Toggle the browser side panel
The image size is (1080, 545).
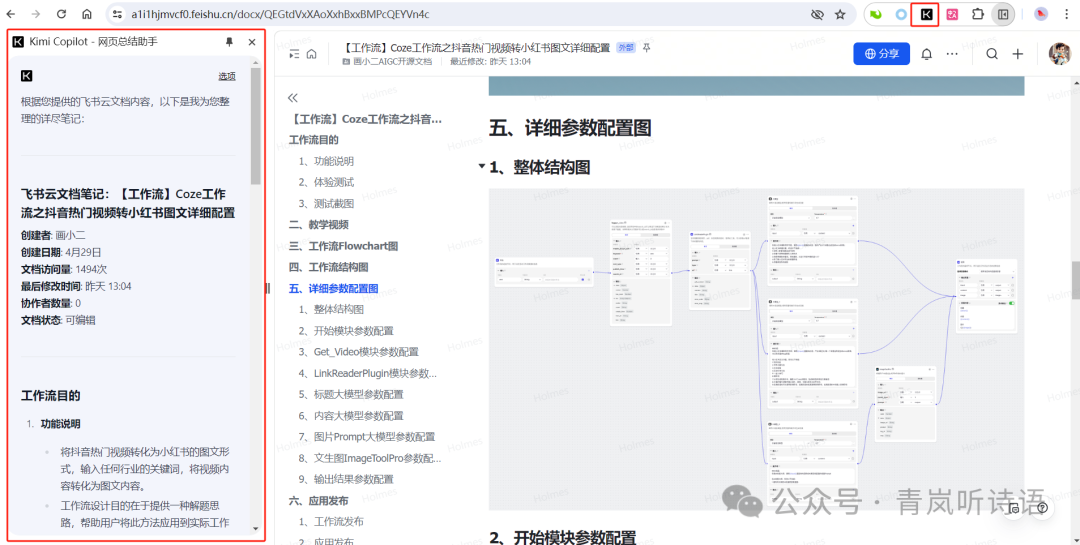click(x=1003, y=14)
